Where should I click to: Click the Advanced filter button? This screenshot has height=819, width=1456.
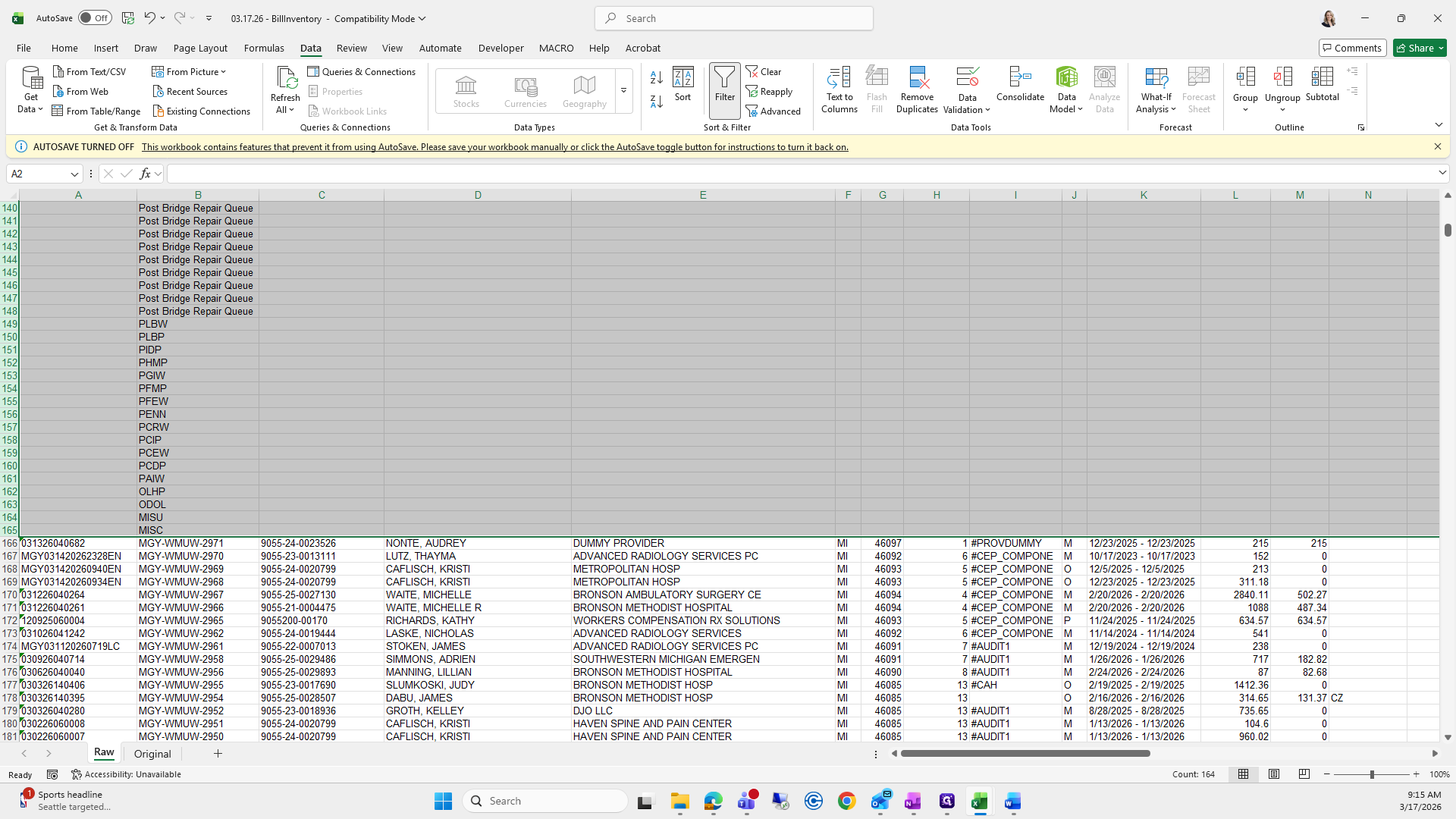(773, 111)
